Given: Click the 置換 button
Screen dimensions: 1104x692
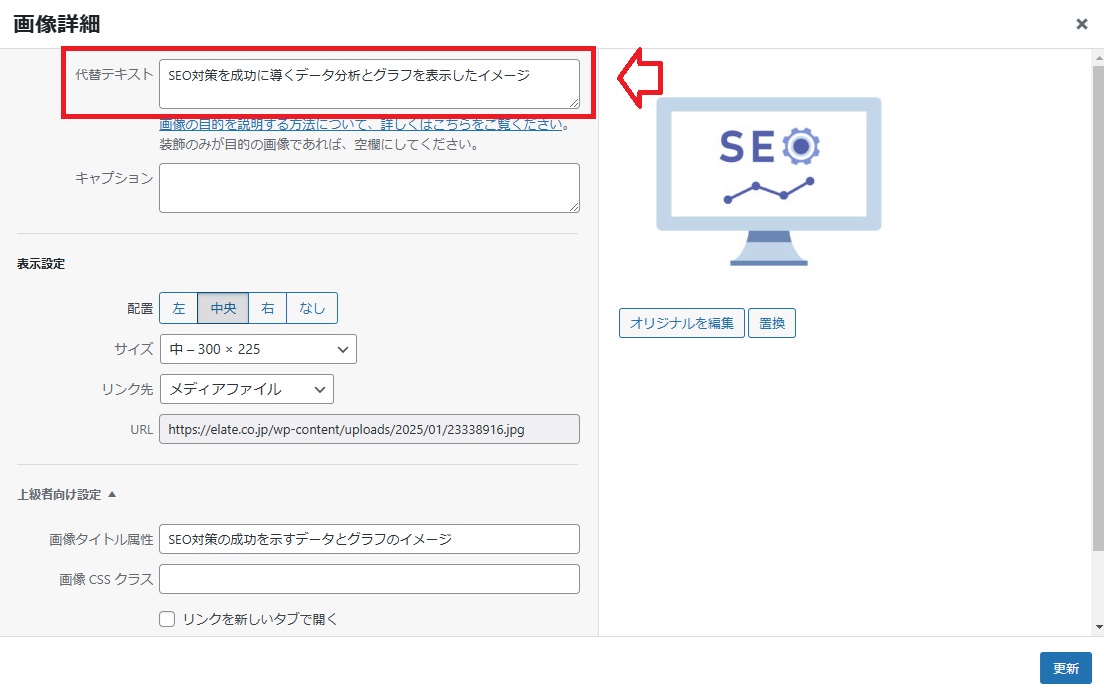Looking at the screenshot, I should click(x=771, y=323).
